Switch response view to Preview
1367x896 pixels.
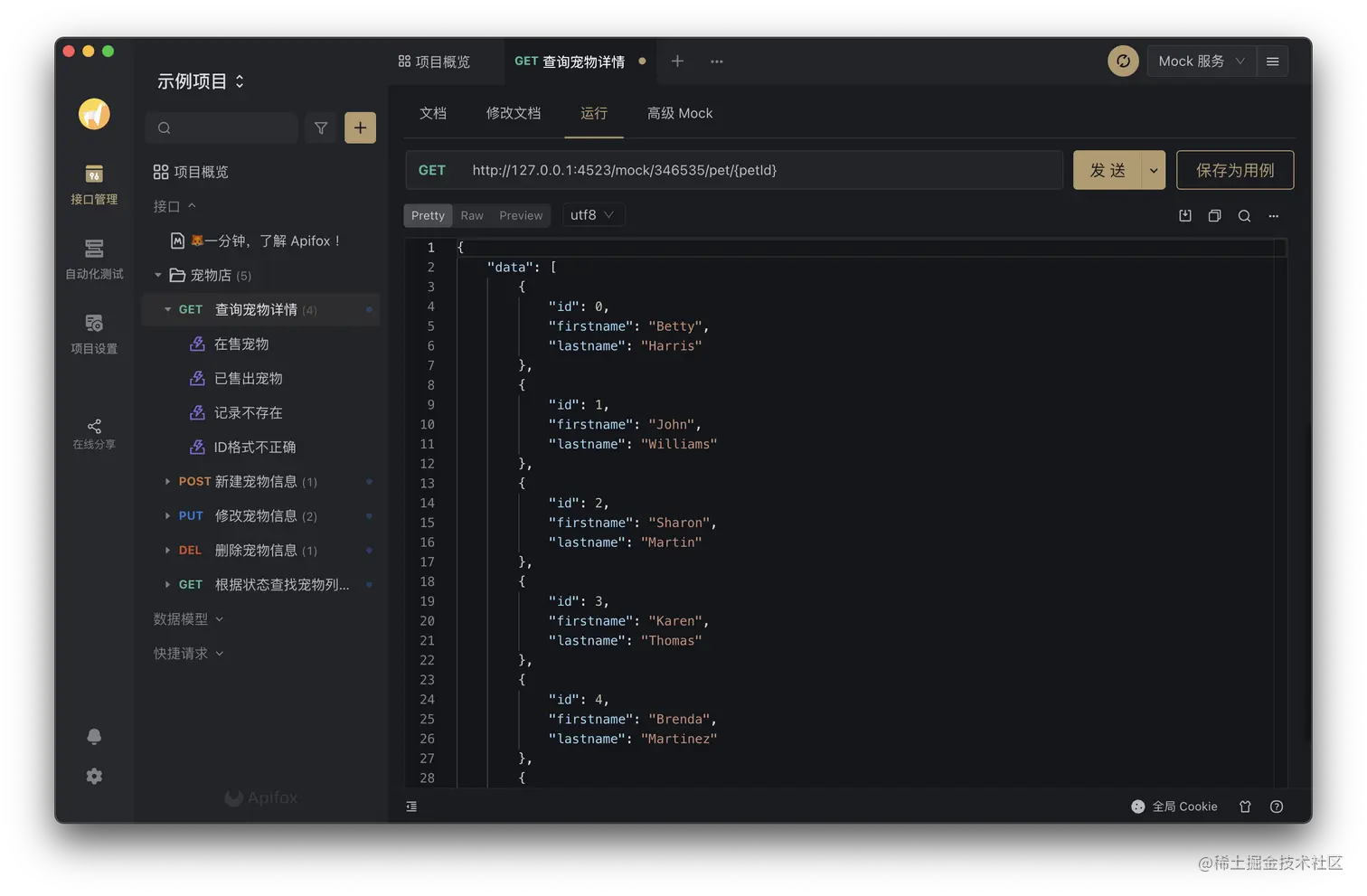pyautogui.click(x=521, y=215)
